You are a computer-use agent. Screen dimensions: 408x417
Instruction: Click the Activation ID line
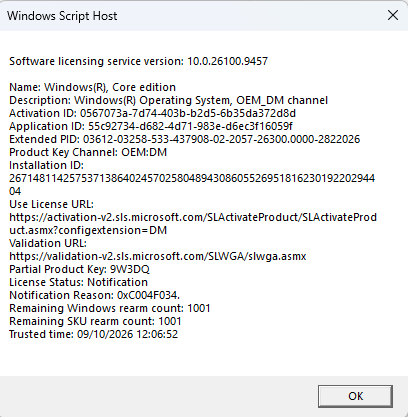tap(152, 113)
